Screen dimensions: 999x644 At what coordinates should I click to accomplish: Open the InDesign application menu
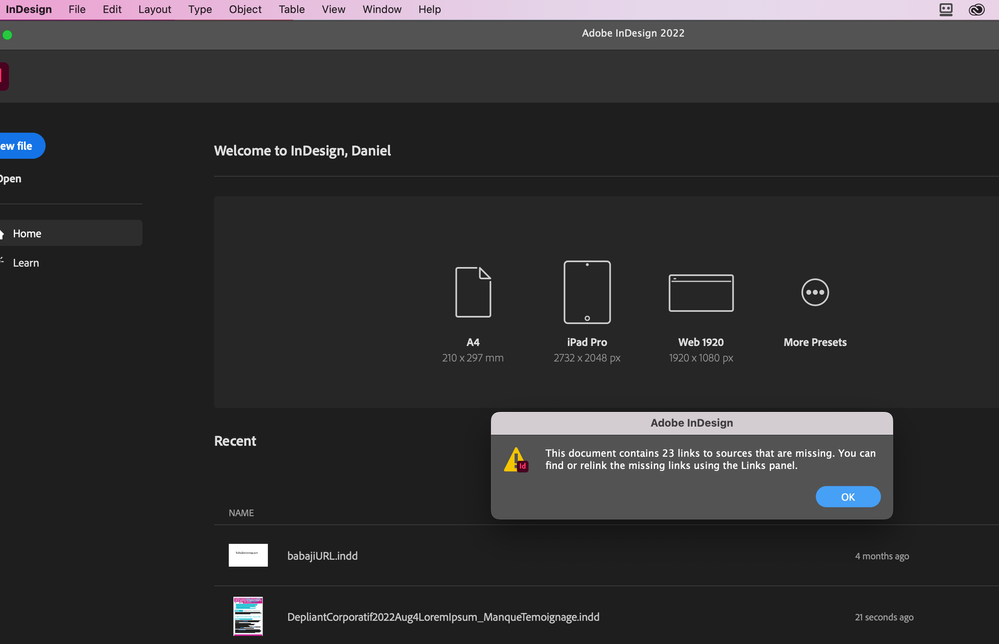coord(28,9)
